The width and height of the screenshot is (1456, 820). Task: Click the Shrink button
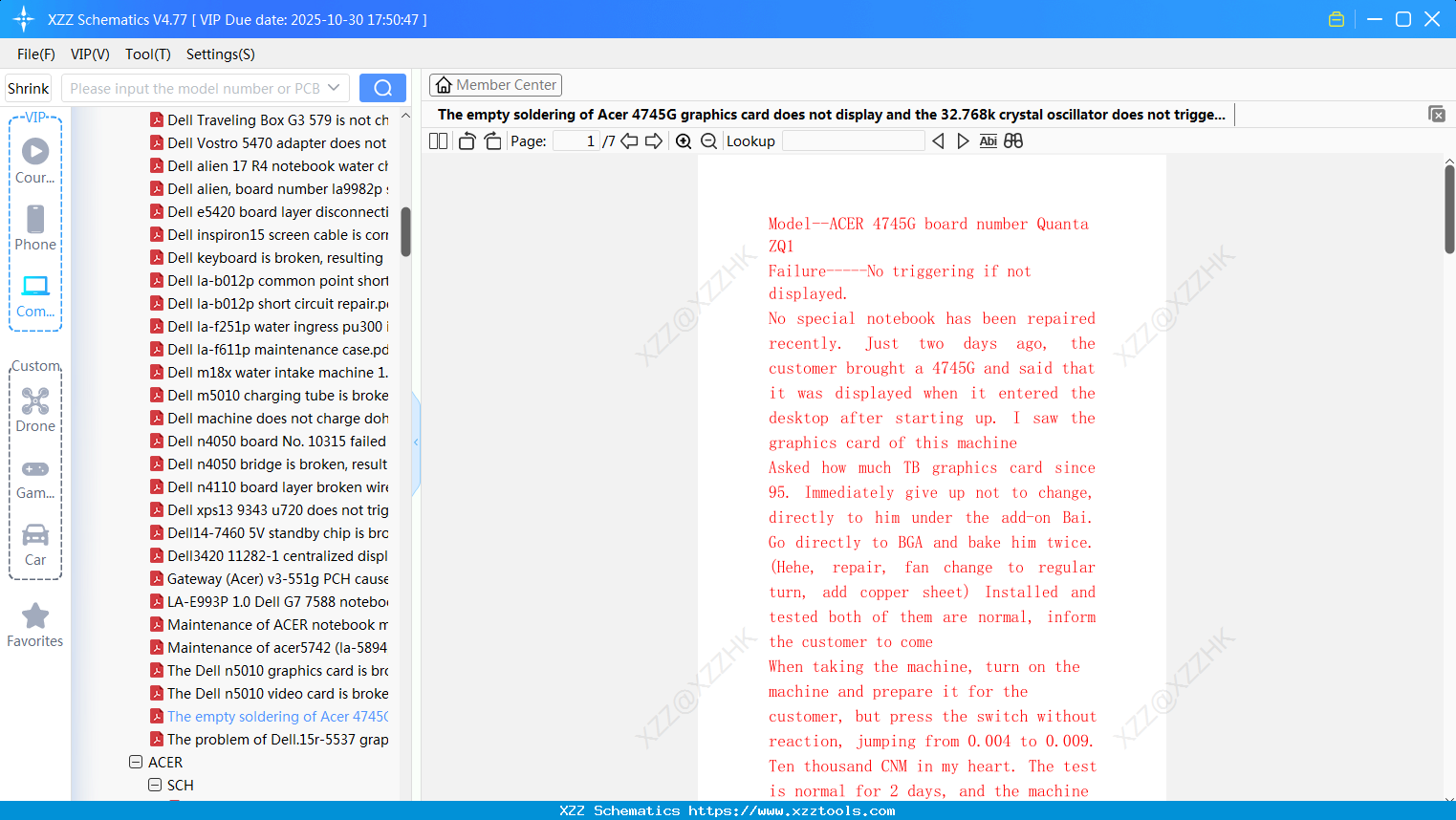click(29, 88)
